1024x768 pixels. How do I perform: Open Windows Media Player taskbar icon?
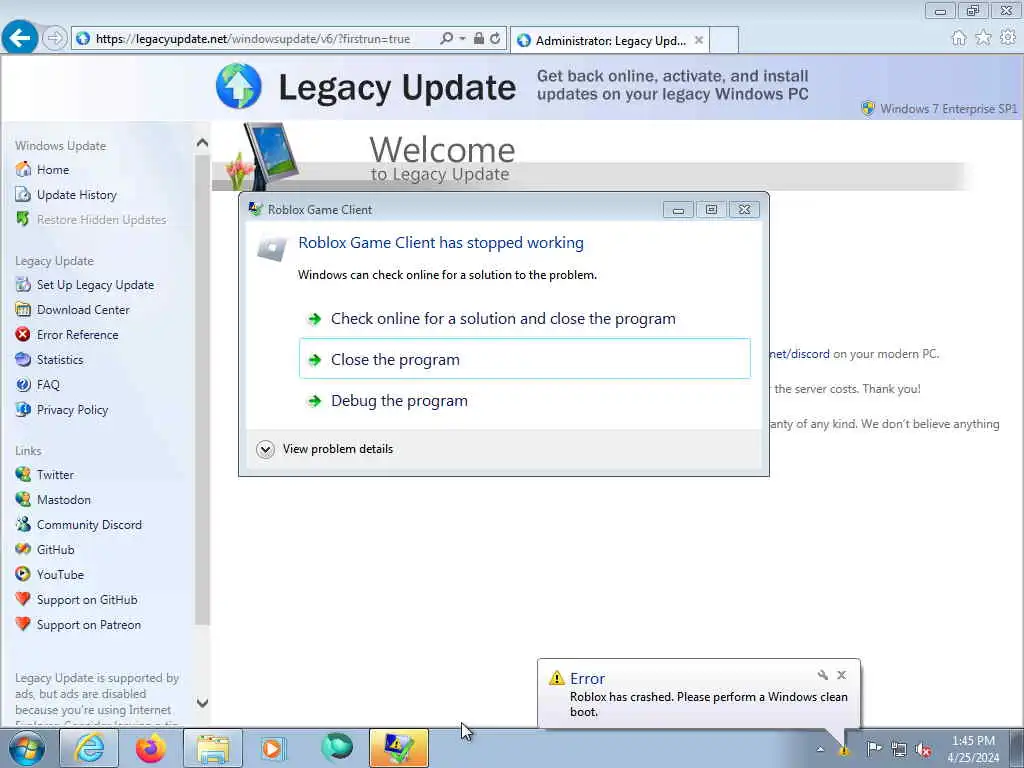(x=274, y=748)
